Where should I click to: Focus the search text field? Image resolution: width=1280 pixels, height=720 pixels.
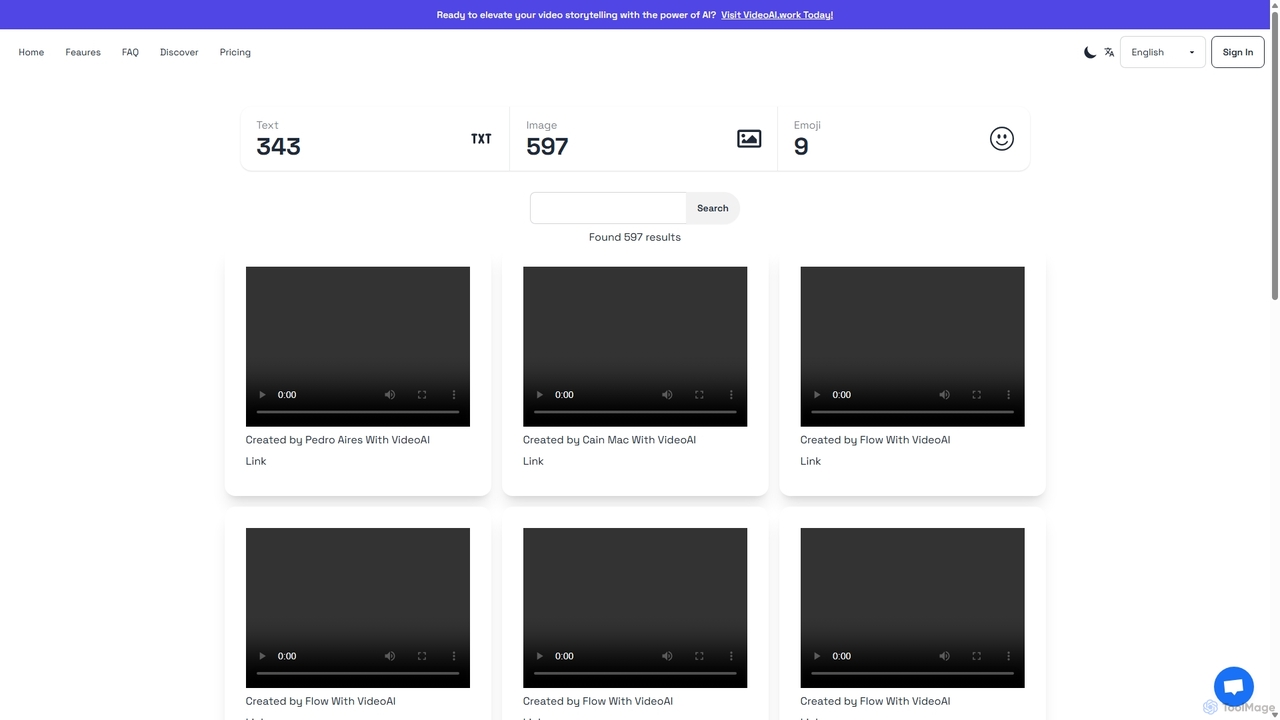pyautogui.click(x=608, y=208)
